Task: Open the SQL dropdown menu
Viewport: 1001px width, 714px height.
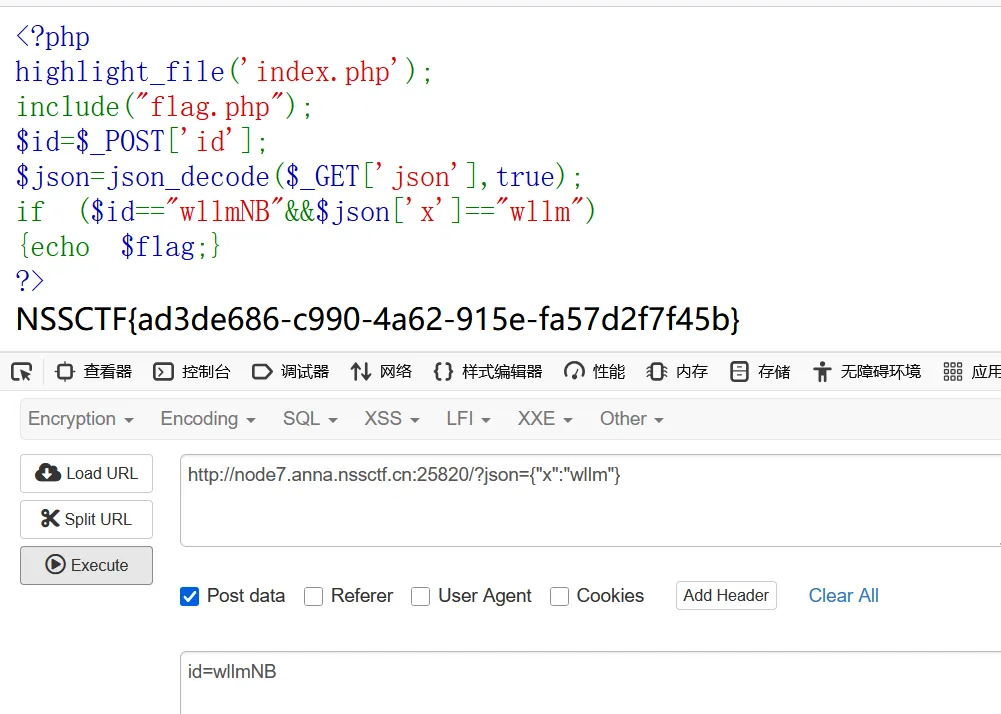Action: pos(310,419)
